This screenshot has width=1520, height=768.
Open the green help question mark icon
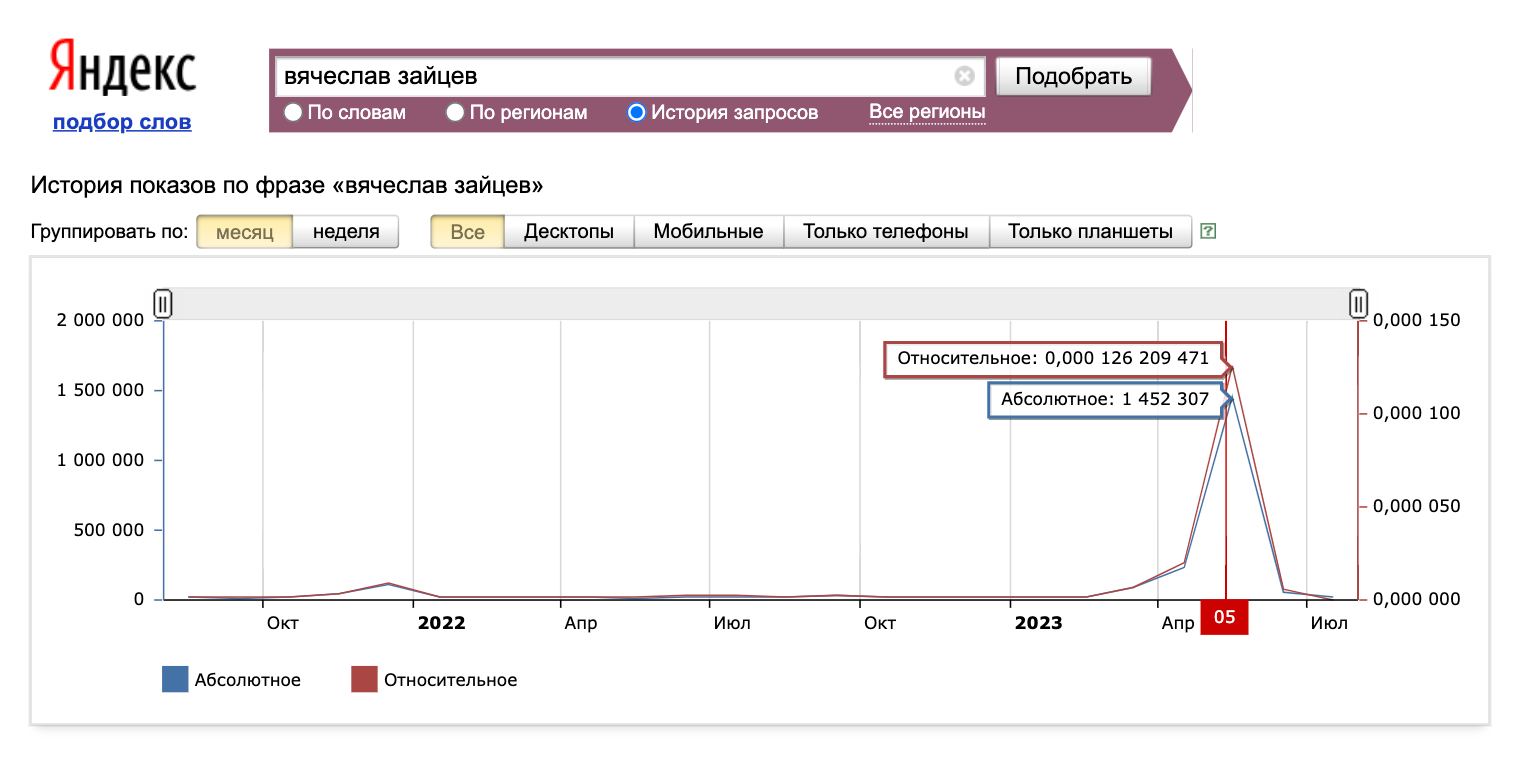click(1208, 231)
